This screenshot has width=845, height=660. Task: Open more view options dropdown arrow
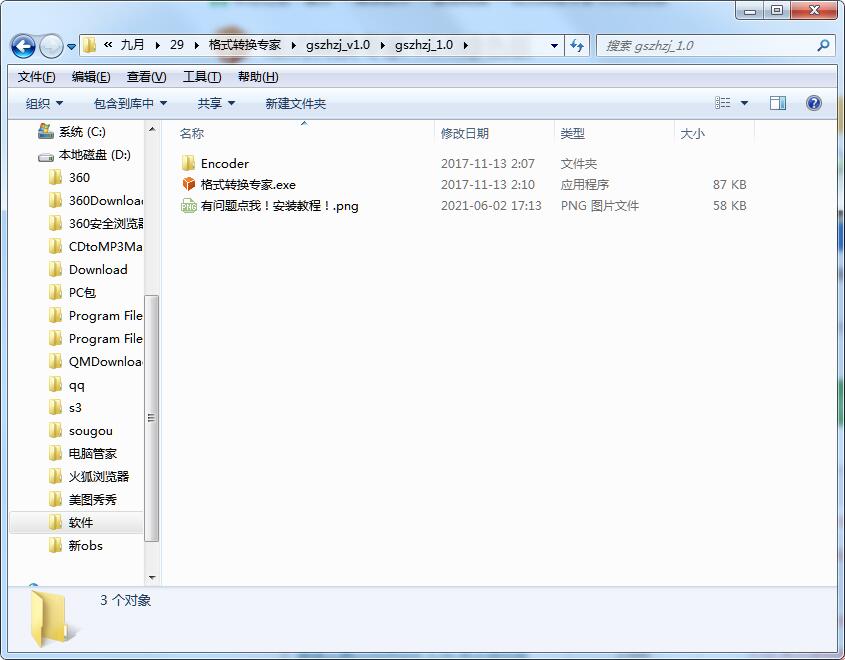click(x=744, y=103)
